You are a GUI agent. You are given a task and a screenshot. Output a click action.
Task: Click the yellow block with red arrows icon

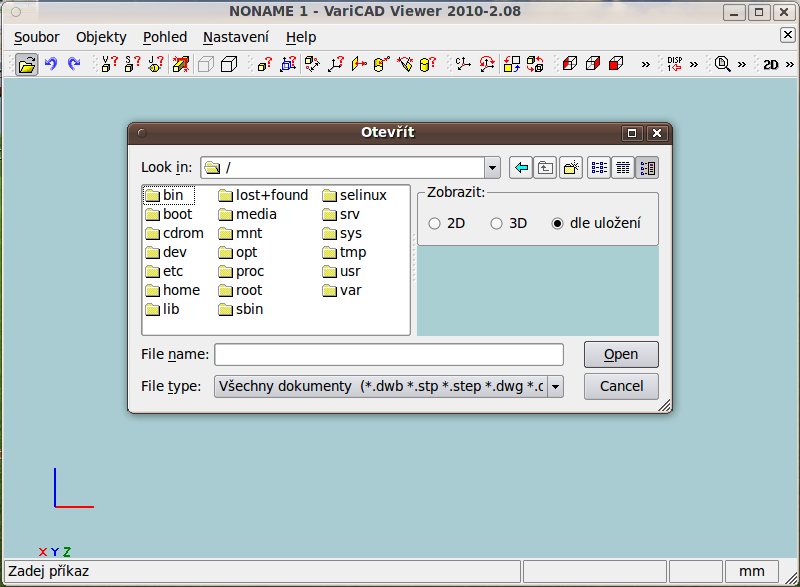tap(181, 64)
